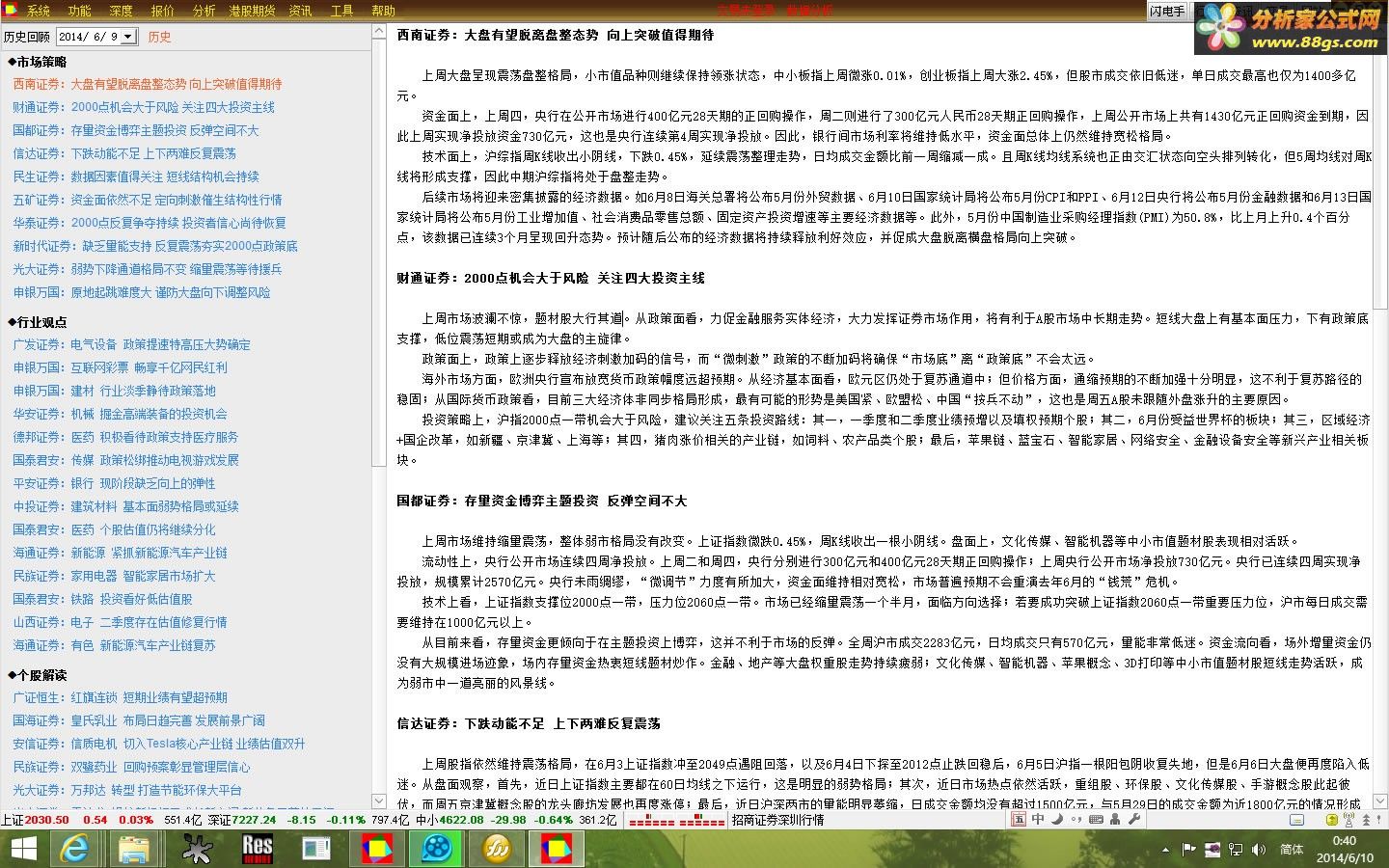Open 国泰君安 传媒 电视游戏 article

[125, 460]
